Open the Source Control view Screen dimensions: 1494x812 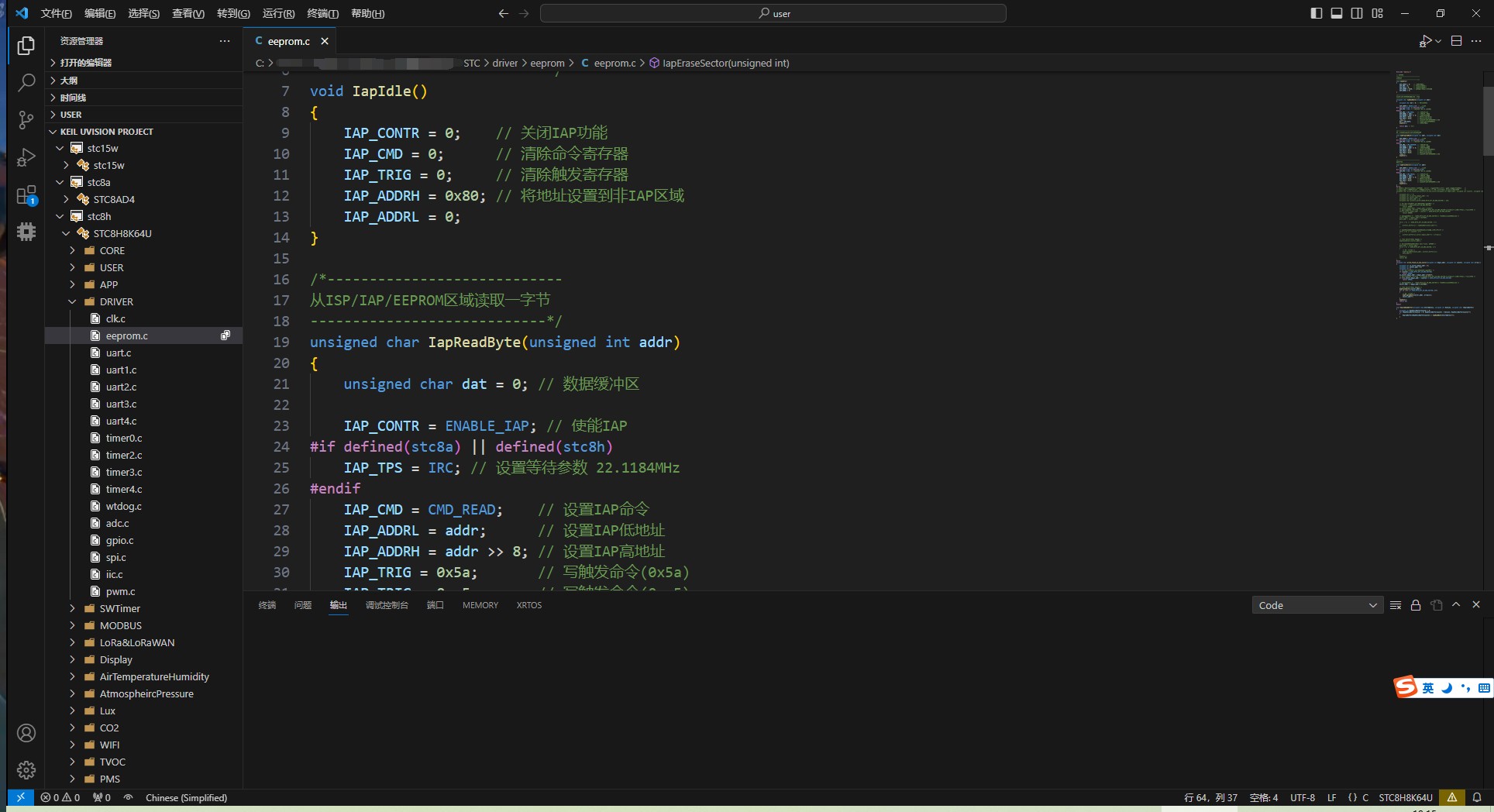[26, 119]
